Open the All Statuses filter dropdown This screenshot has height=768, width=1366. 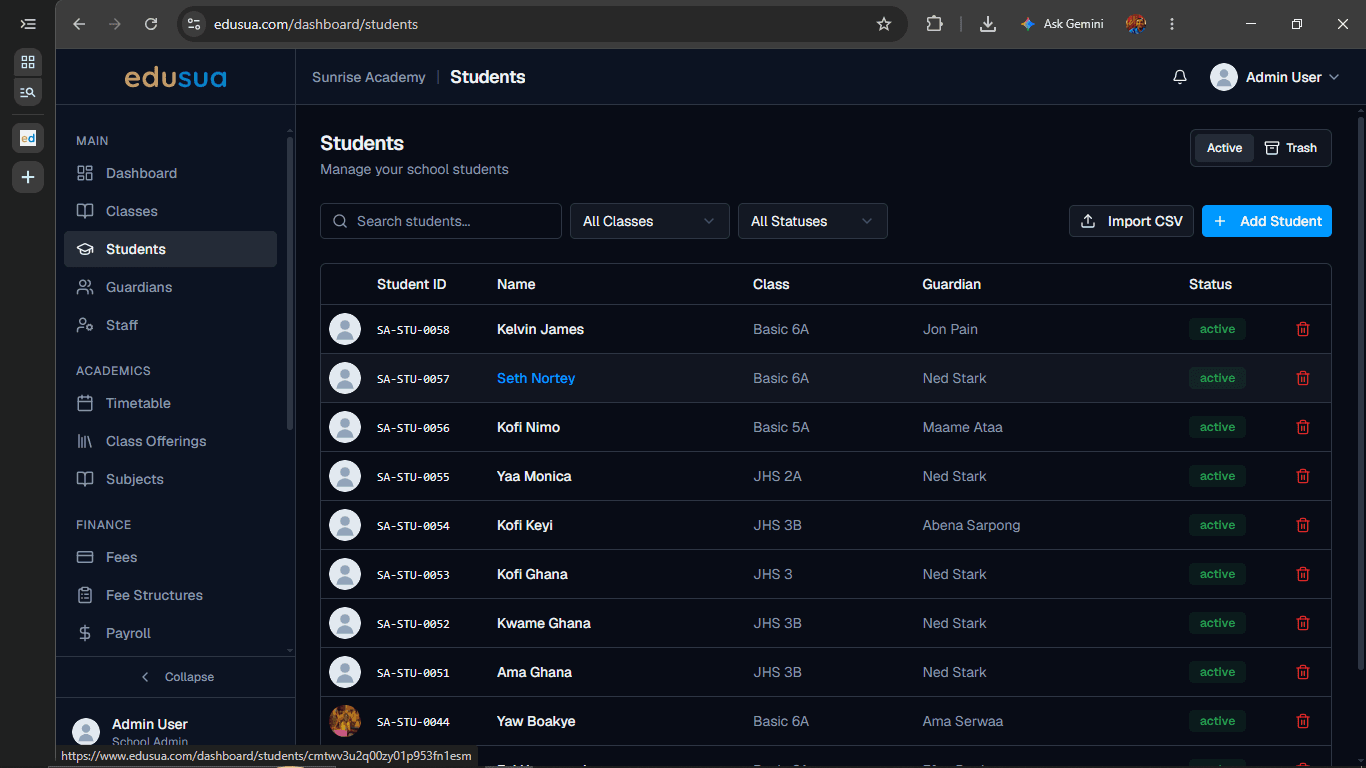(812, 221)
